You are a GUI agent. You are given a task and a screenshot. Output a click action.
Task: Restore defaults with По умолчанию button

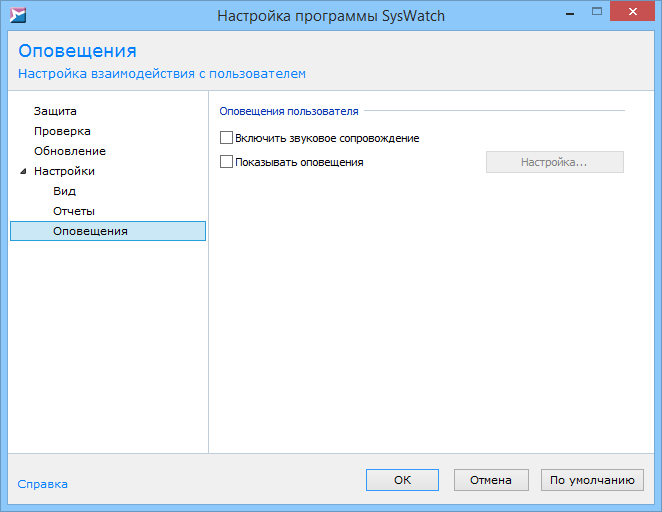(x=592, y=480)
